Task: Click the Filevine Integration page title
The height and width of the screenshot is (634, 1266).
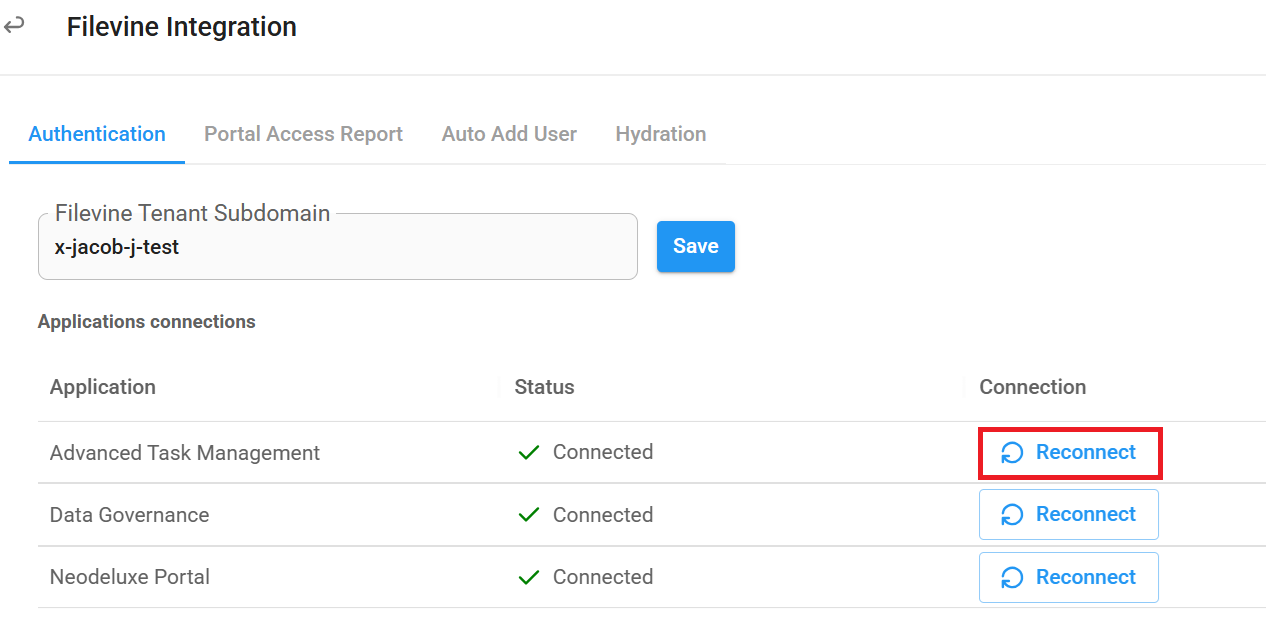Action: (x=182, y=27)
